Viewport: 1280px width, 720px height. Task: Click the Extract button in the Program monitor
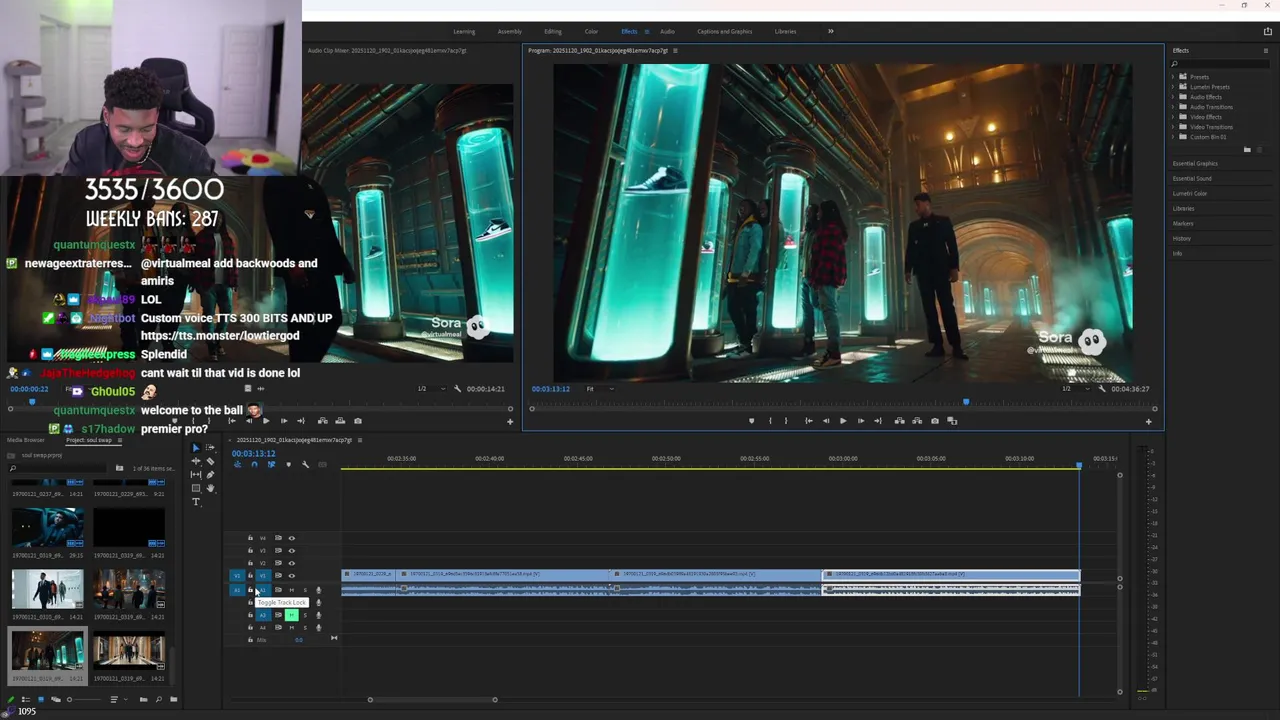[x=917, y=421]
